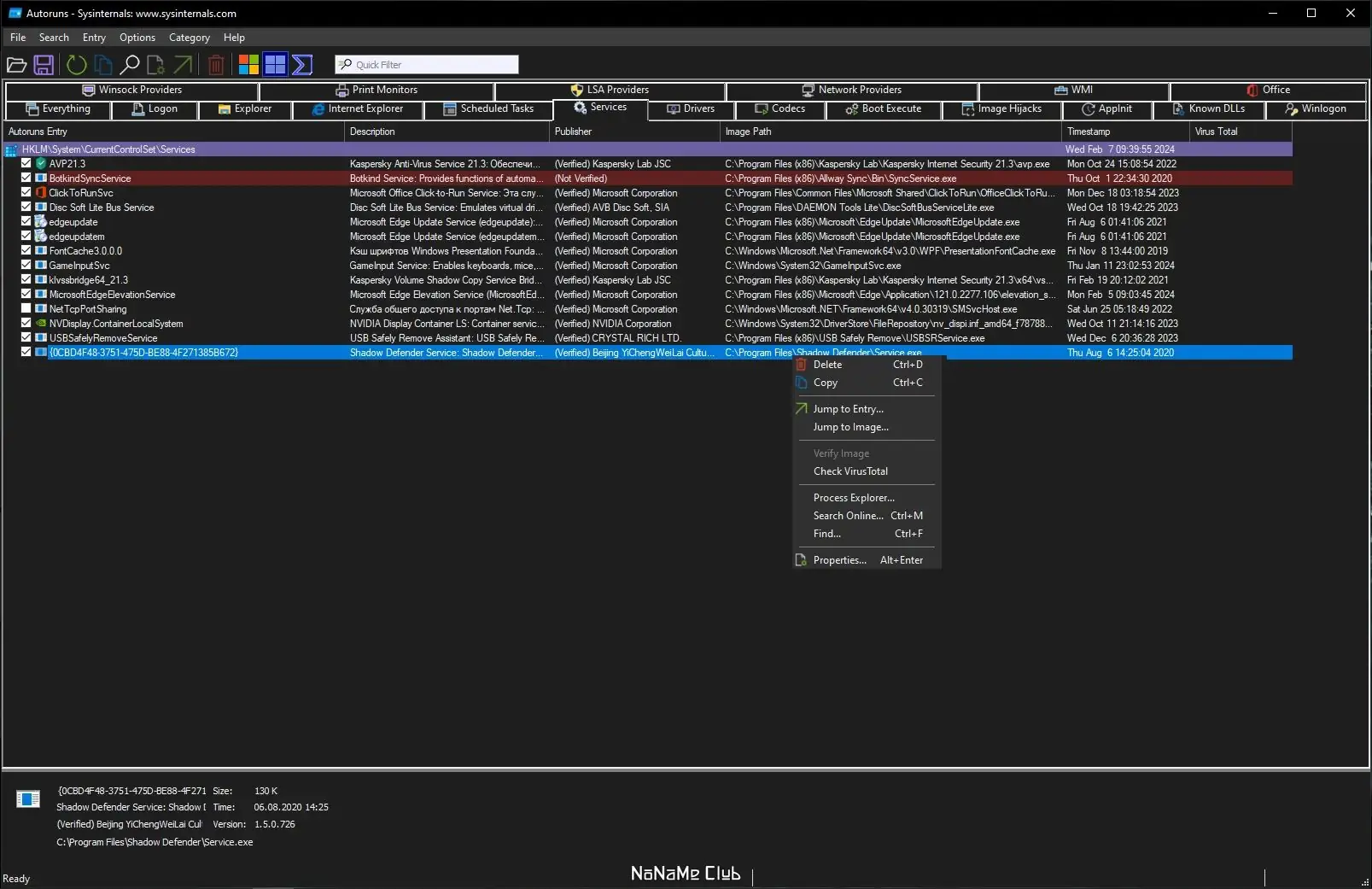Enable the NetTcpPortSharing entry checkbox
Viewport: 1372px width, 889px height.
26,308
